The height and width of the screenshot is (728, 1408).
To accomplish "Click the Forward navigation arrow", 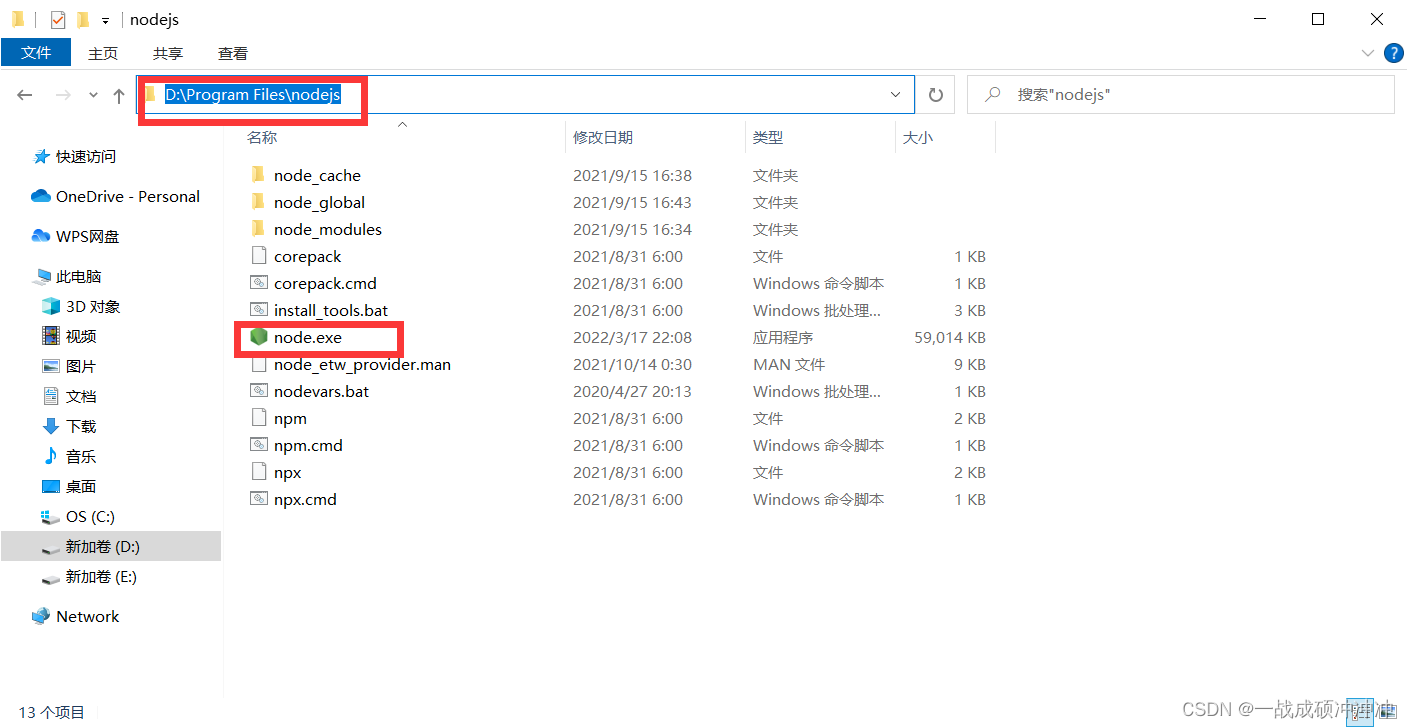I will coord(62,95).
